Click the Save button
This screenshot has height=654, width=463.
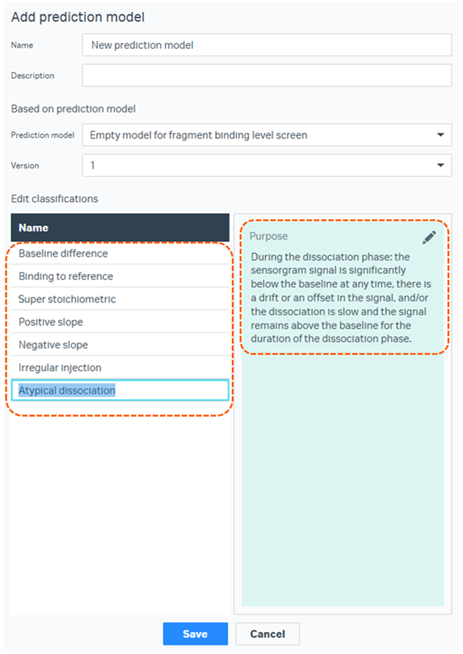click(195, 634)
